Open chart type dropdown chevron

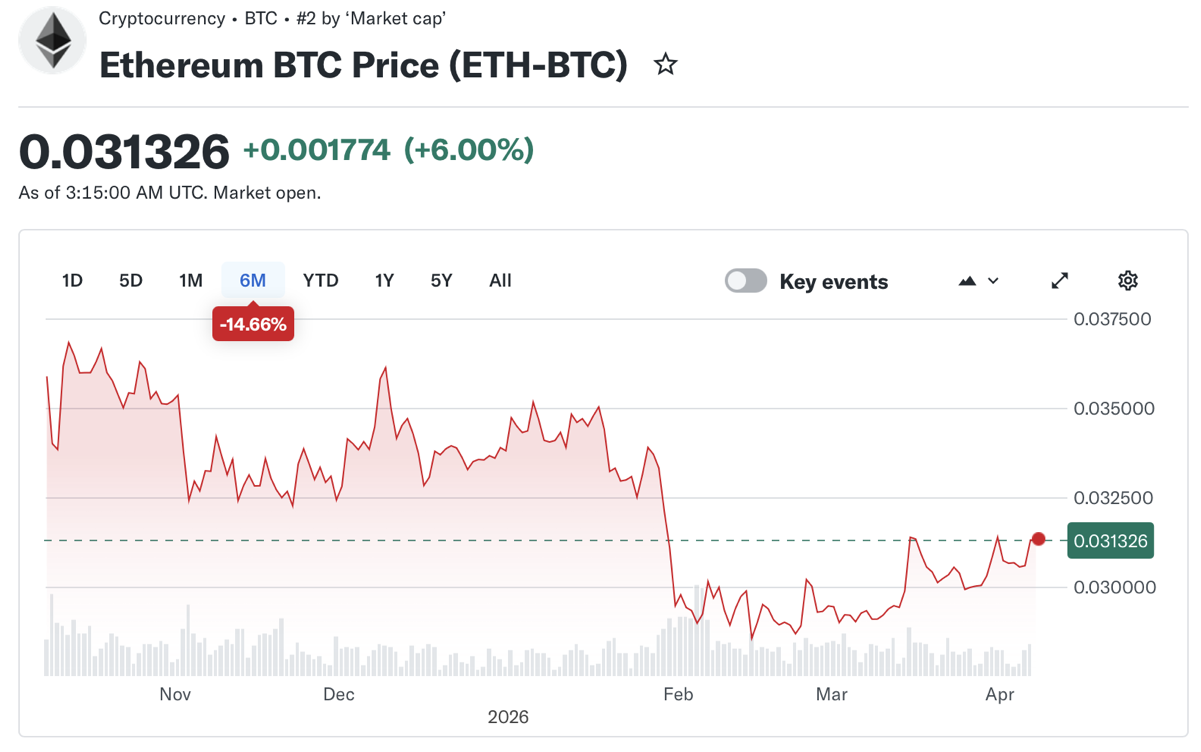point(993,281)
